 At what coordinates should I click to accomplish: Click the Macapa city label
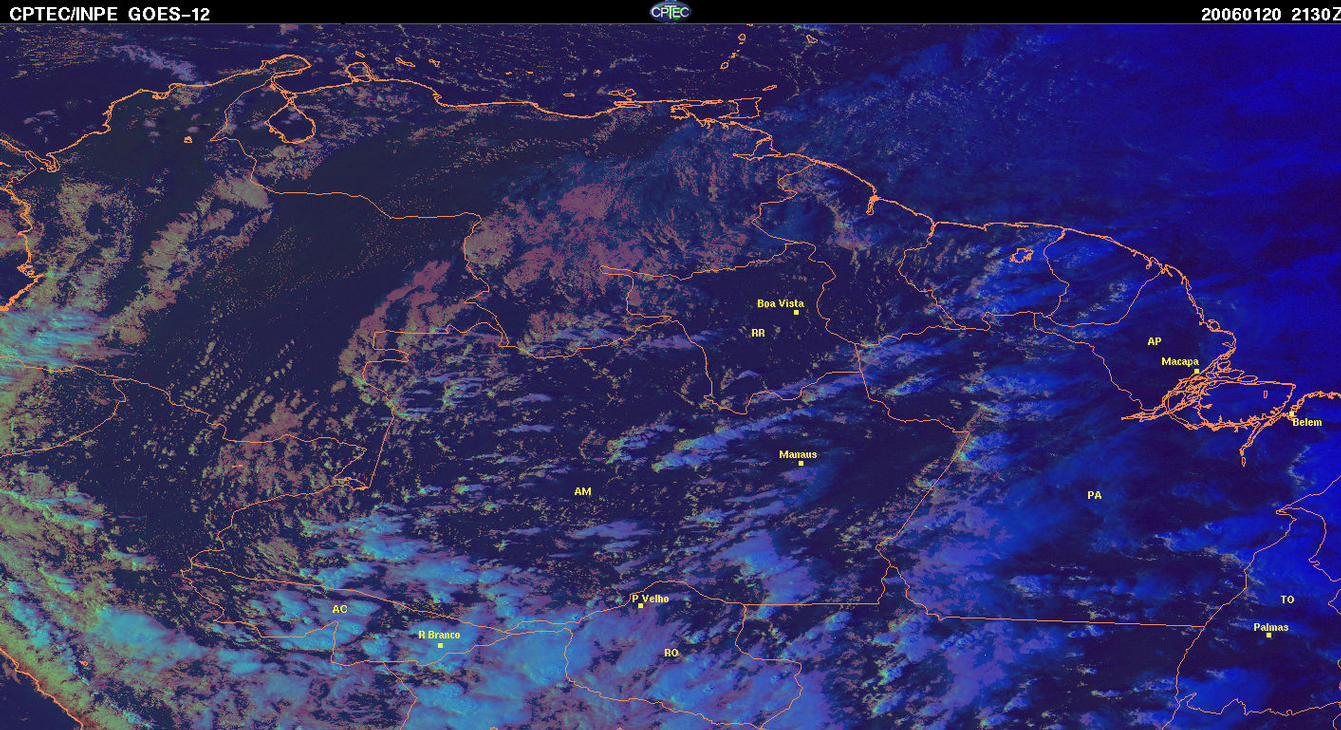click(1180, 362)
